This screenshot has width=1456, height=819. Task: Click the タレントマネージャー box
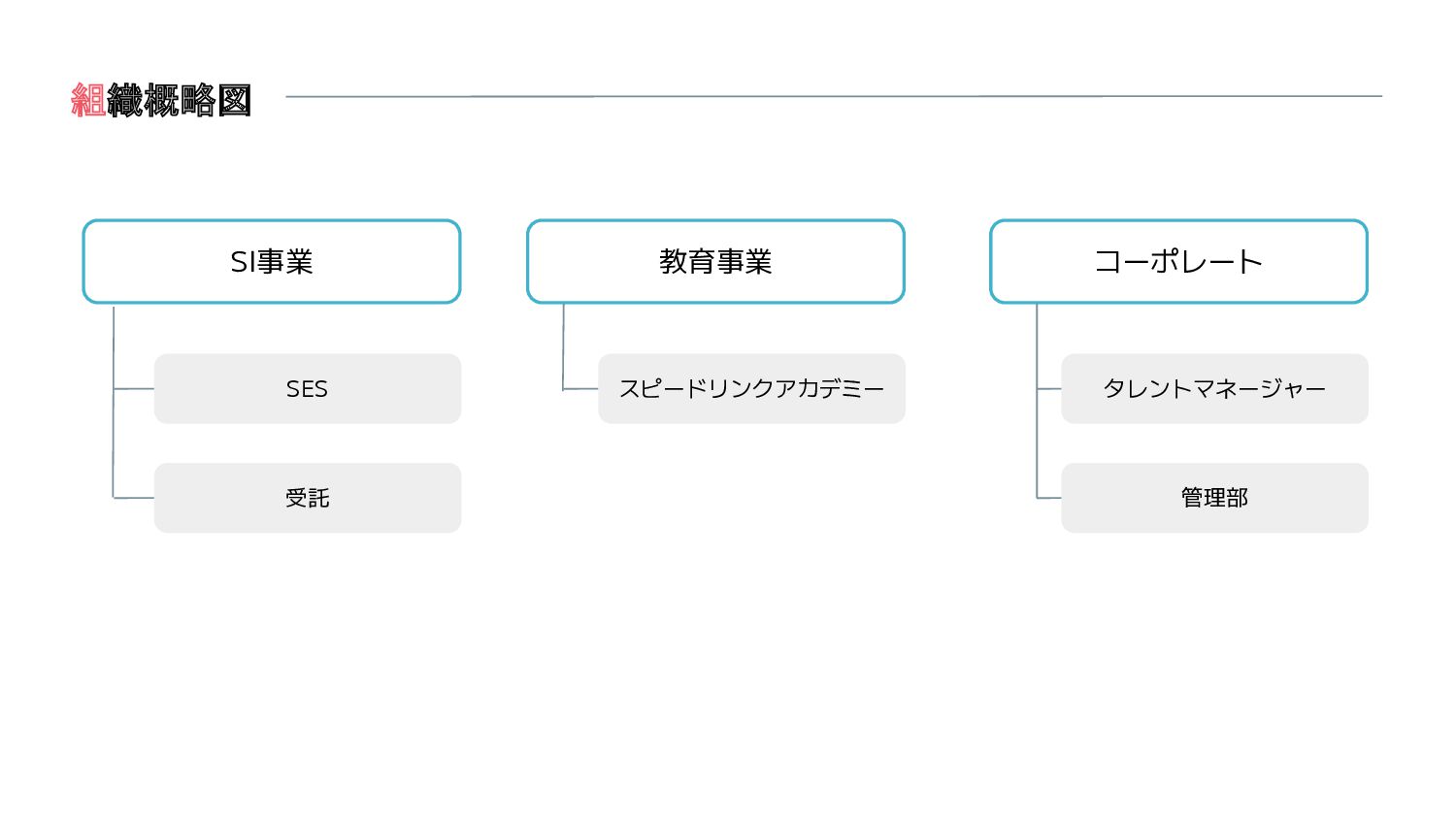pyautogui.click(x=1214, y=388)
